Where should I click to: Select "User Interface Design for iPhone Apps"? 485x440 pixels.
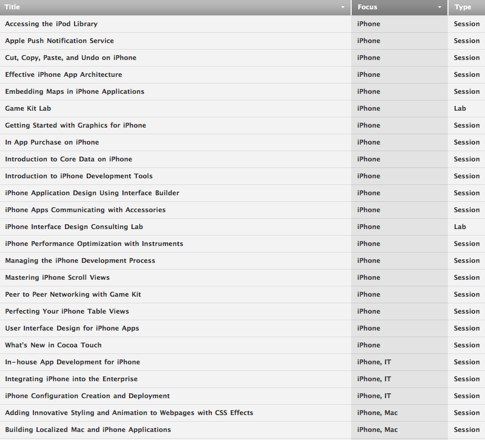coord(72,328)
